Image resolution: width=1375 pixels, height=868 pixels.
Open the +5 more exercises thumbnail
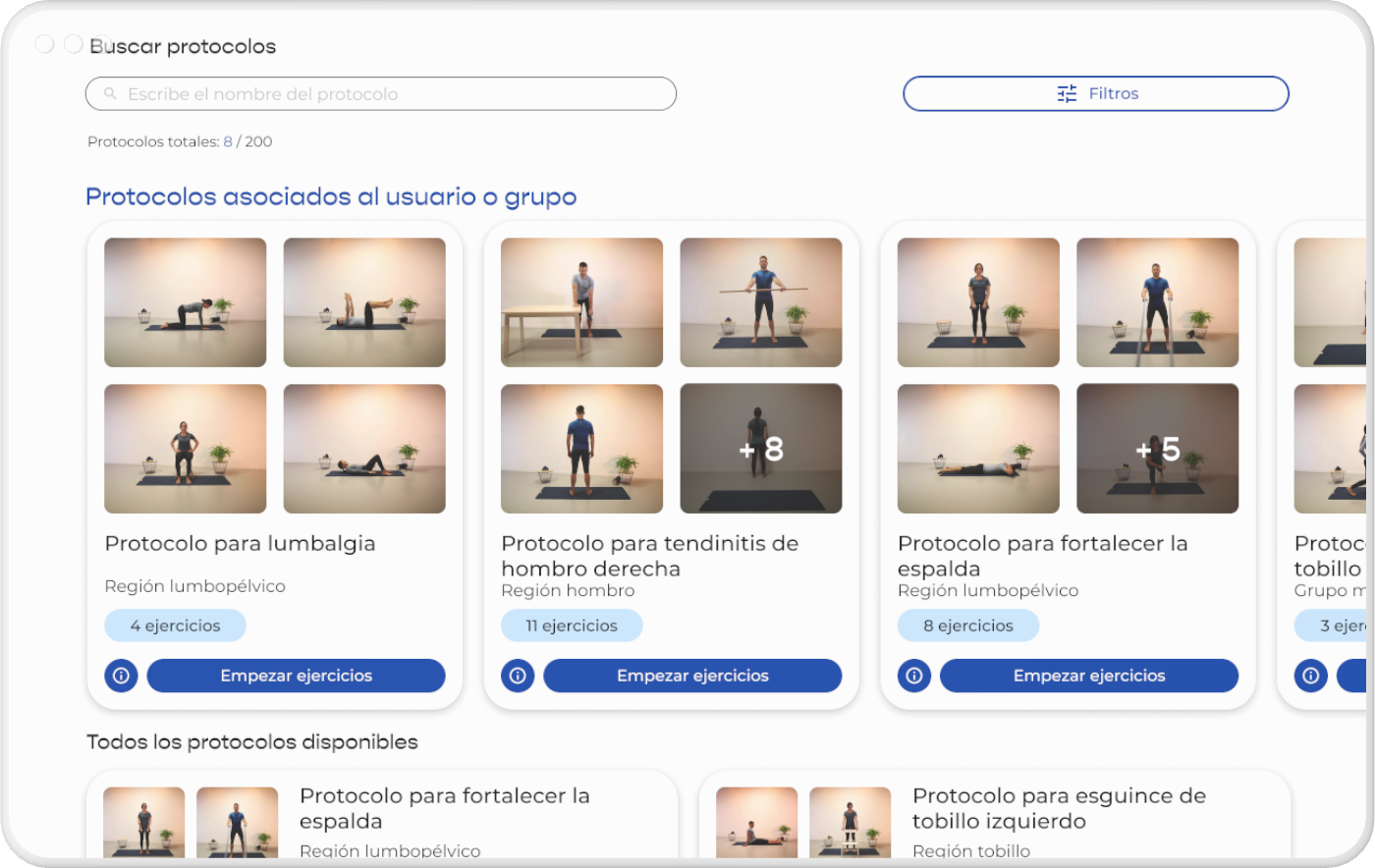pos(1158,449)
